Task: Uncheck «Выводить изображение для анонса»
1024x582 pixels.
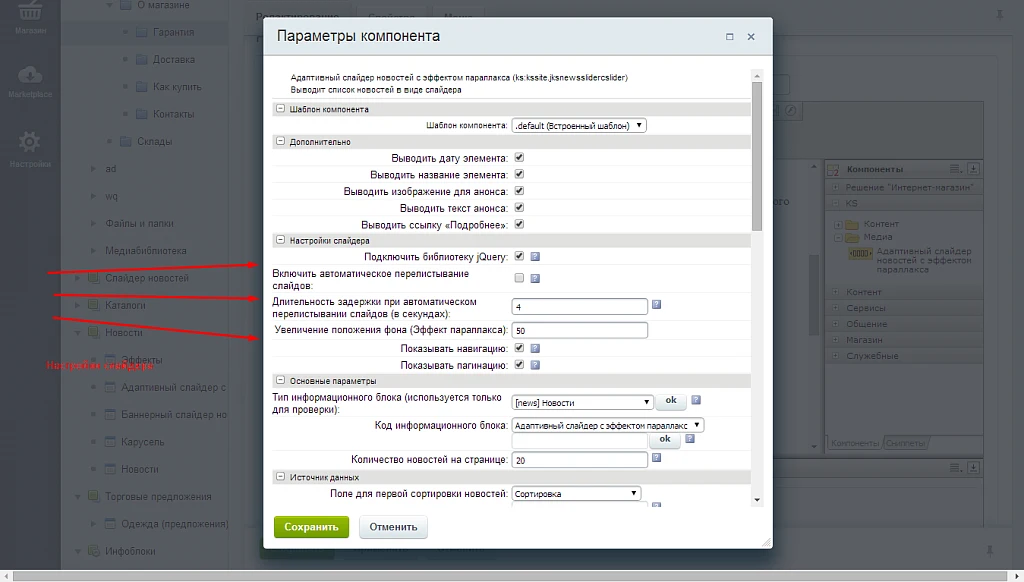Action: (519, 191)
